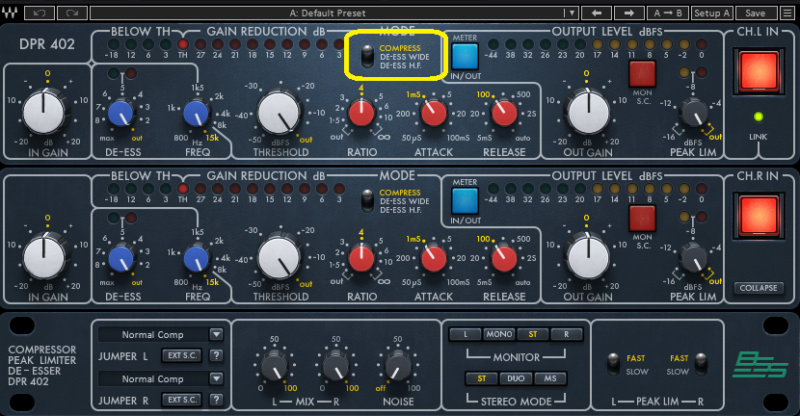Expand the Default Preset list
Image resolution: width=800 pixels, height=416 pixels.
[x=570, y=13]
